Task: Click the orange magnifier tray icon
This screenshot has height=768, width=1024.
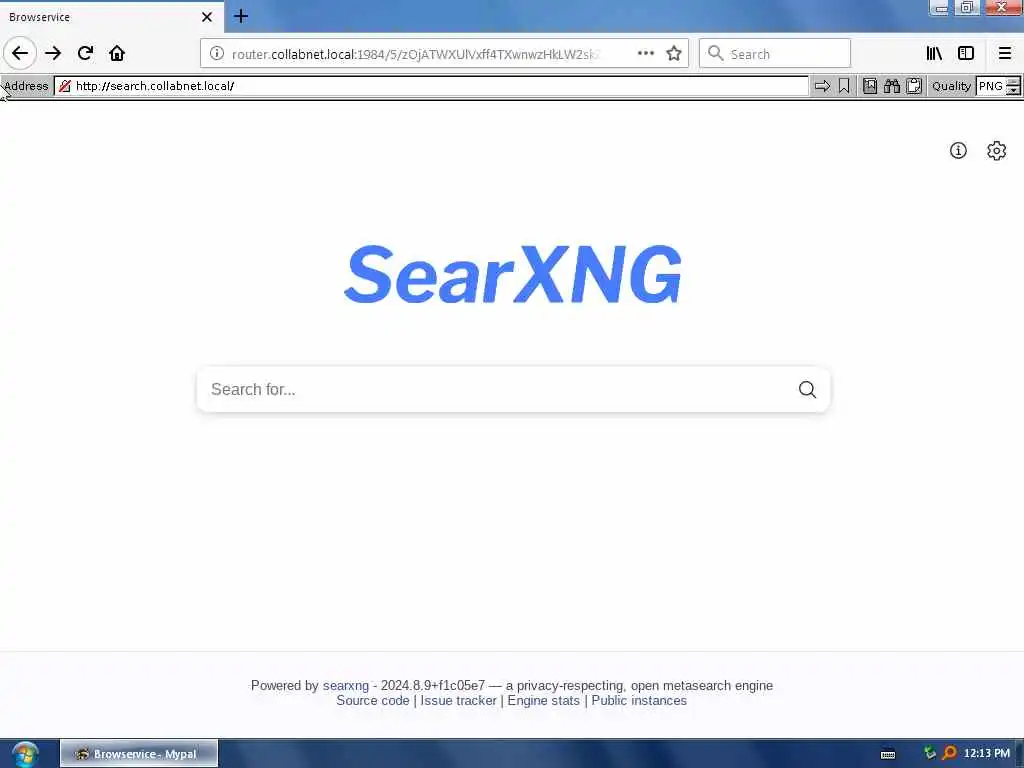Action: (950, 753)
